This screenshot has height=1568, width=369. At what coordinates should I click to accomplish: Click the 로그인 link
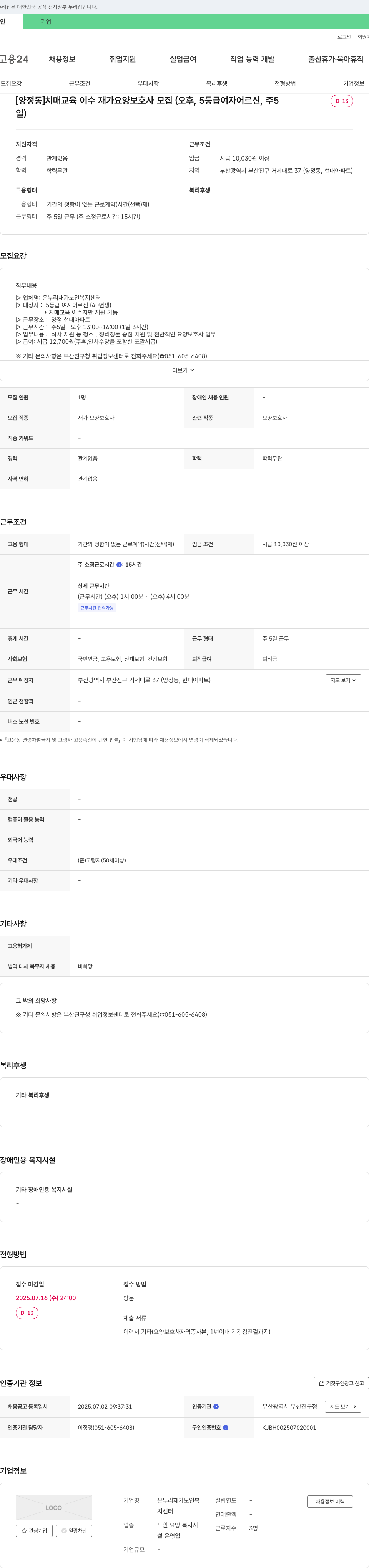344,37
